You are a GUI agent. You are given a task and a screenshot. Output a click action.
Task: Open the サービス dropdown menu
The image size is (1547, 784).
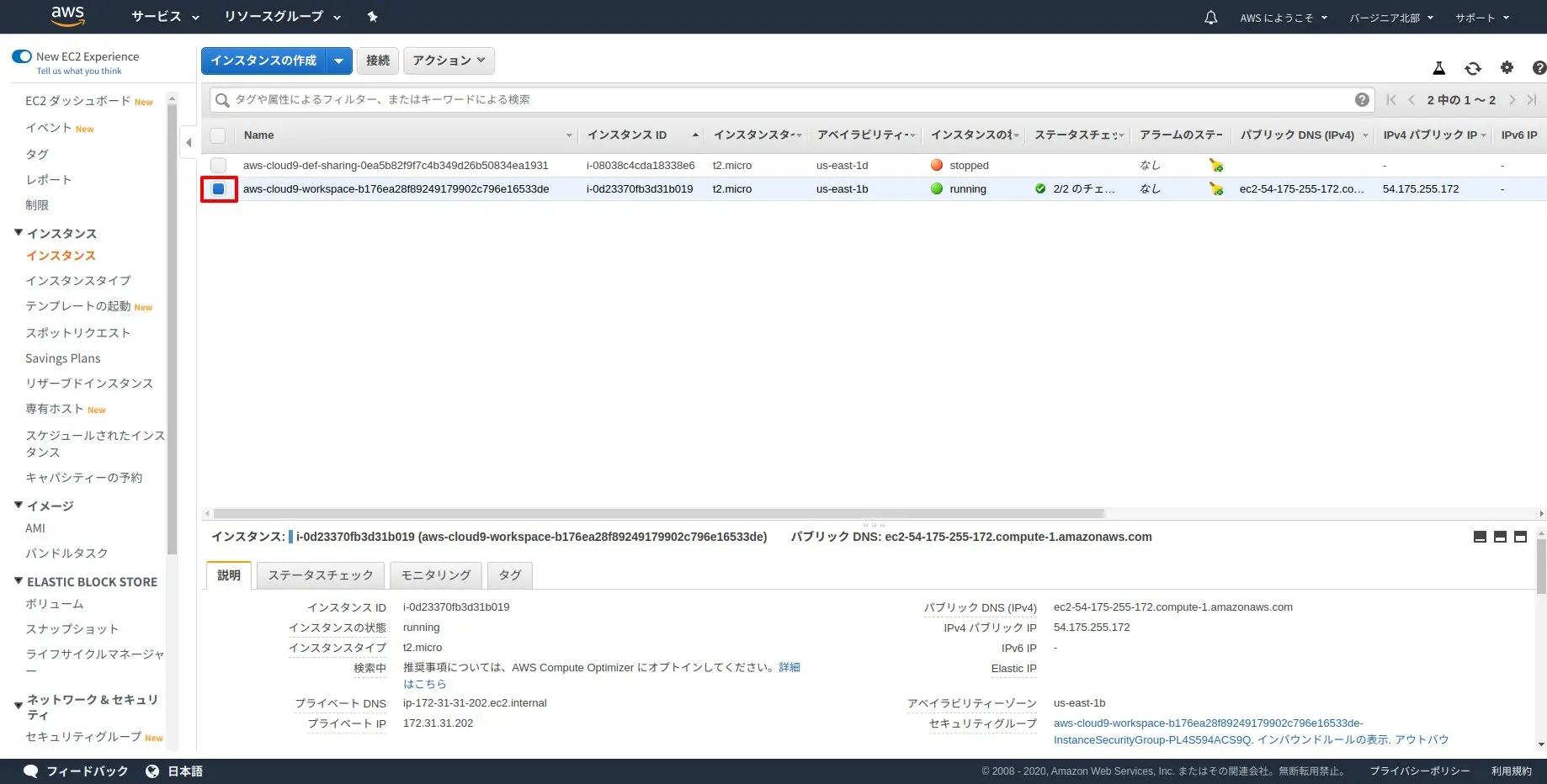click(166, 17)
